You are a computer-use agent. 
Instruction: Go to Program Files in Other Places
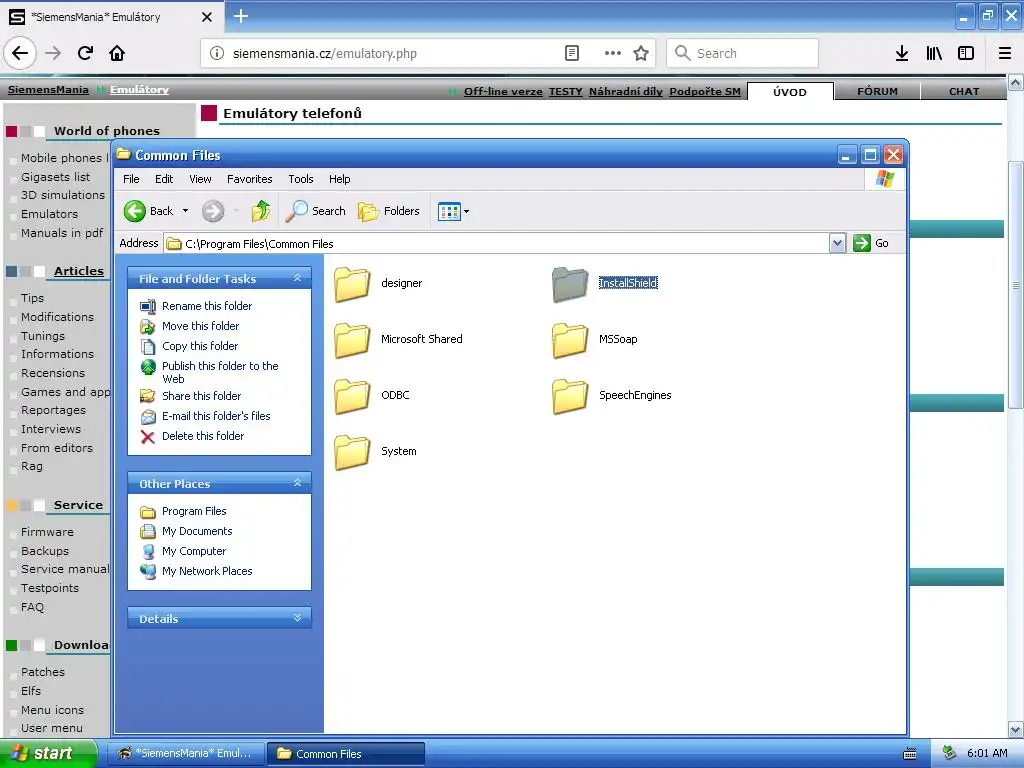(194, 511)
